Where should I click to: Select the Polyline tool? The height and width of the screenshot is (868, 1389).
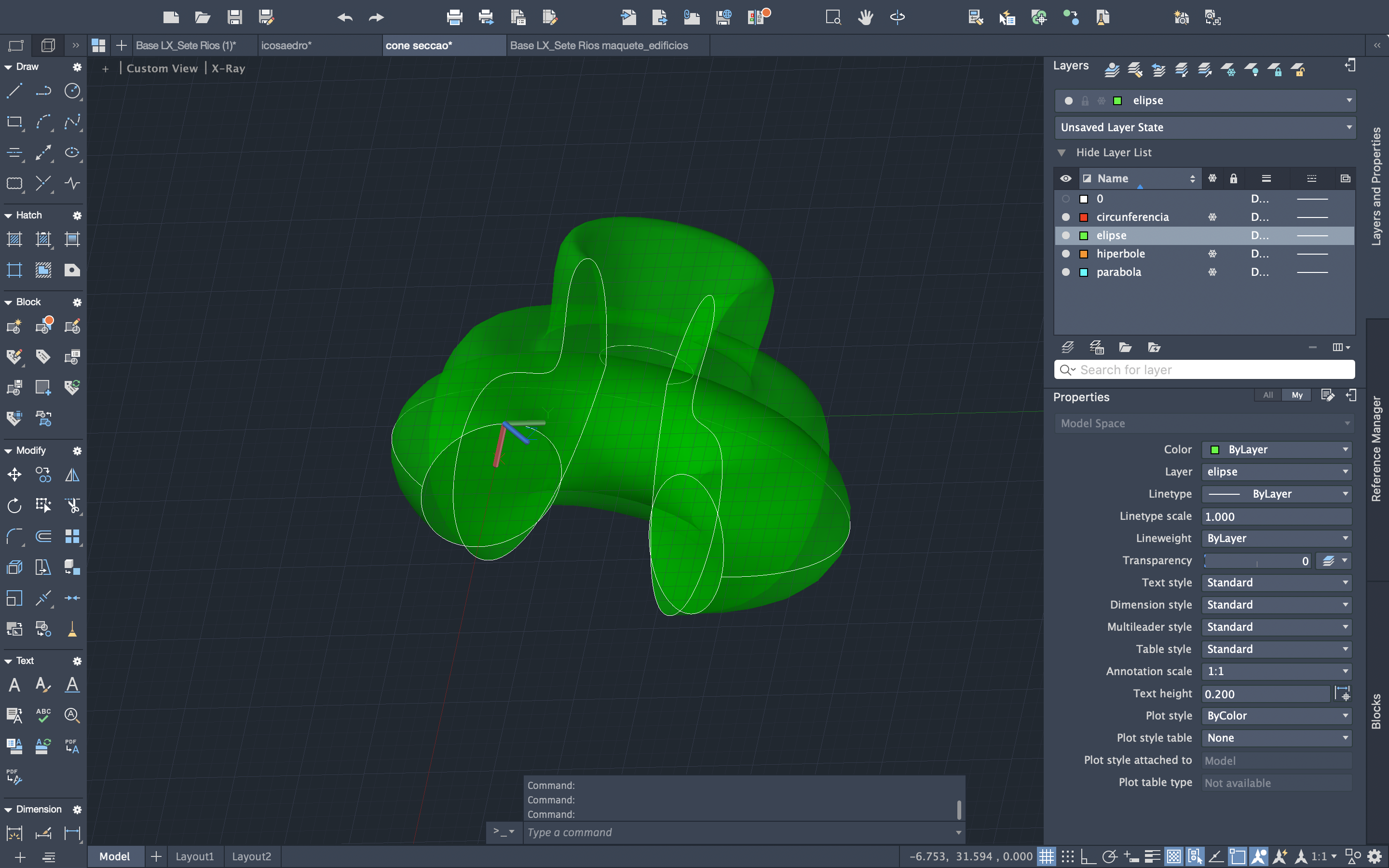(x=43, y=91)
